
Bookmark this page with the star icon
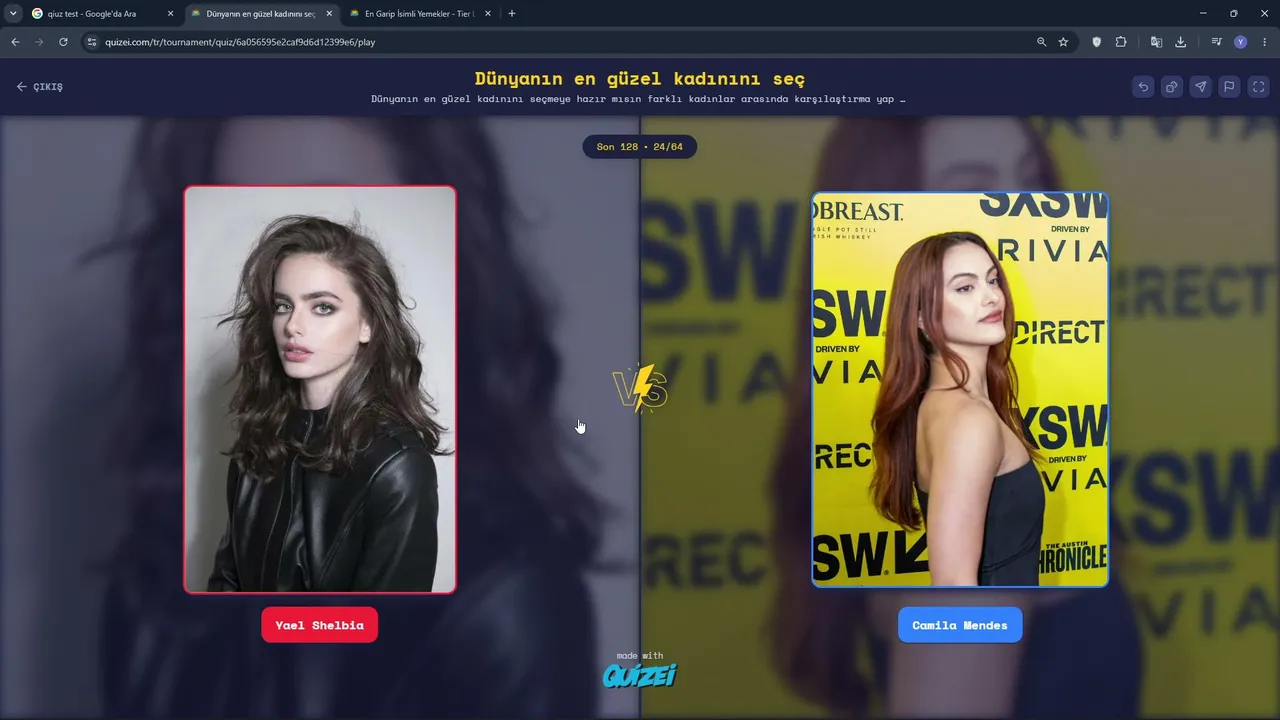[1063, 42]
